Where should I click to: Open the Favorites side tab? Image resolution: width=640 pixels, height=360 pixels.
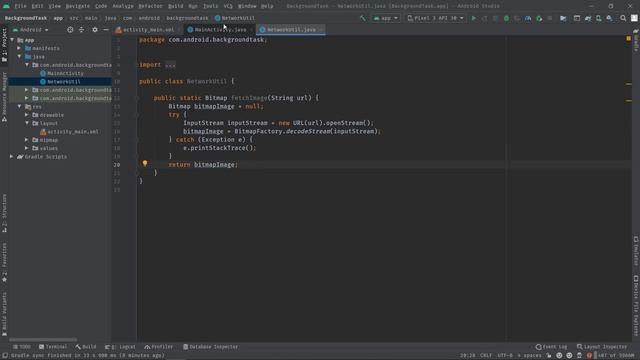4,262
